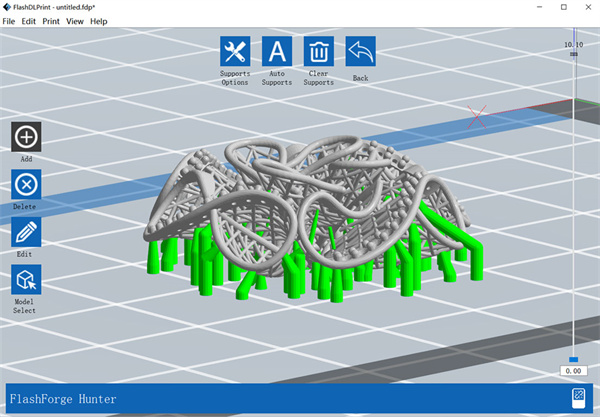Click the bottom blue handle of the layer slider
The image size is (600, 417).
[x=573, y=360]
